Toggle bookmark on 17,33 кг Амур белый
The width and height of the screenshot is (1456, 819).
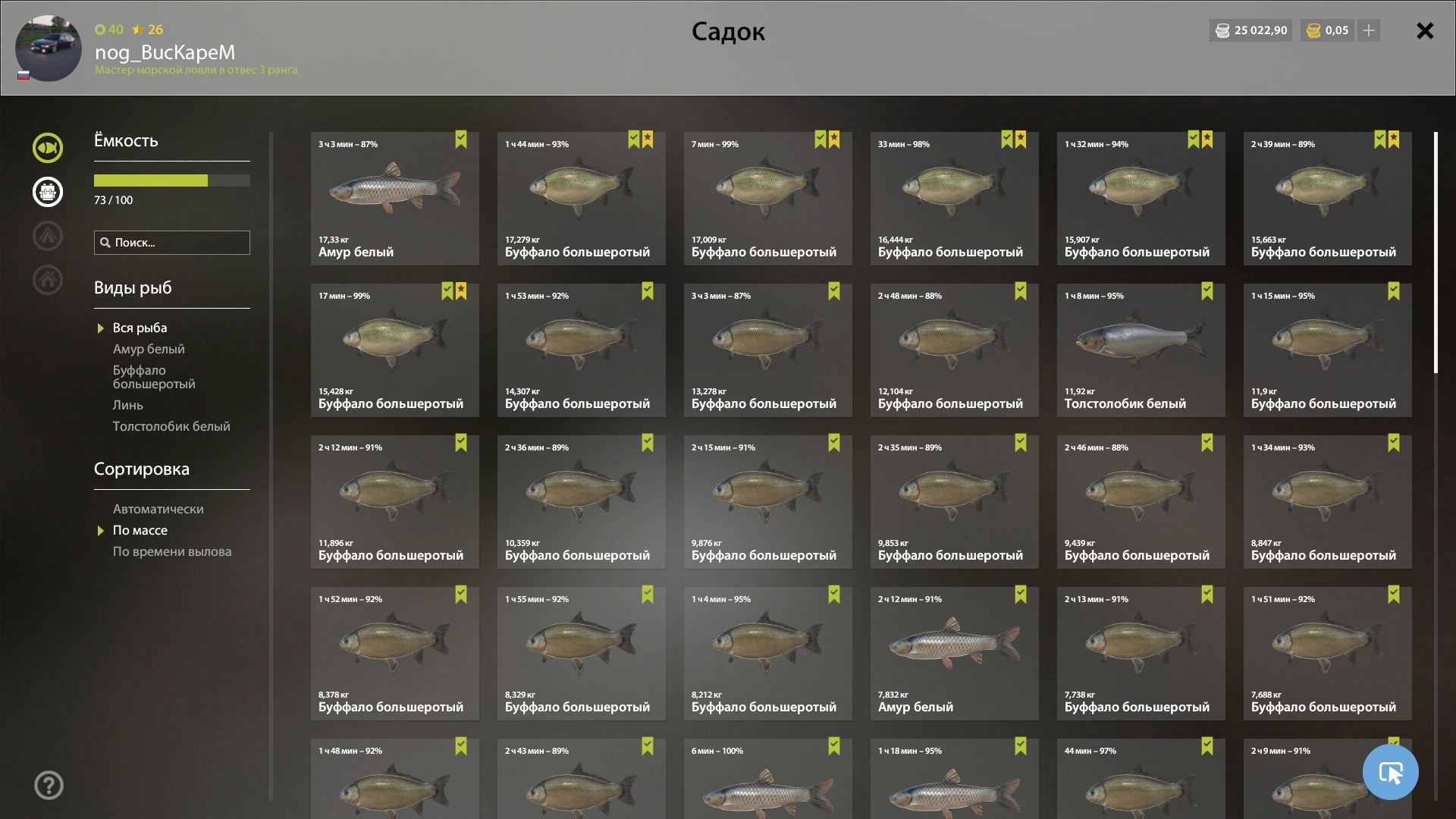click(x=461, y=140)
